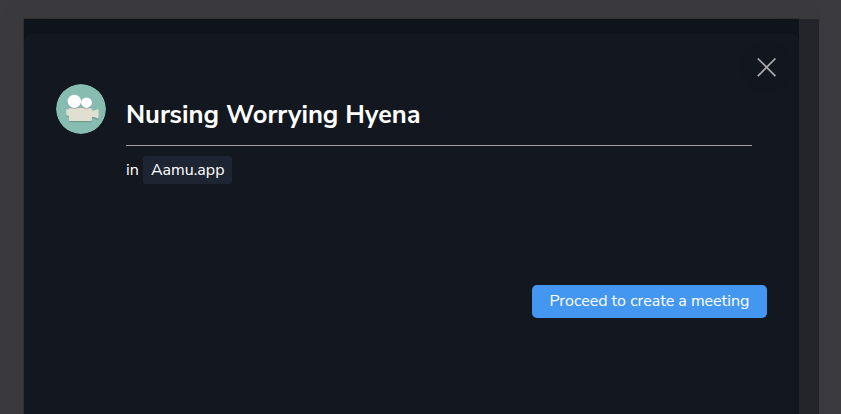Viewport: 841px width, 414px height.
Task: Click the white film camera glyph
Action: tap(82, 109)
